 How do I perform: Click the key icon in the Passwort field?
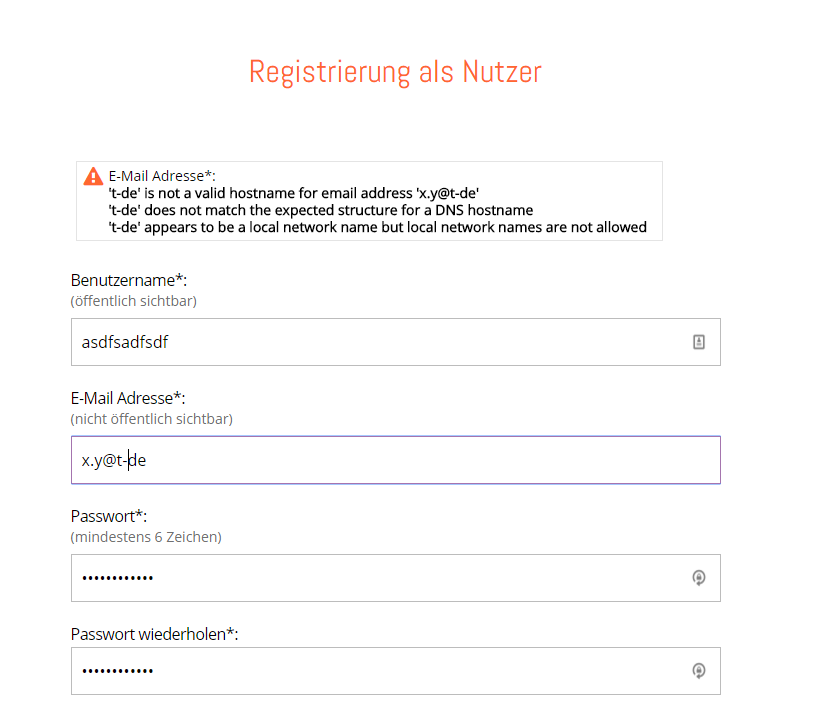[699, 578]
